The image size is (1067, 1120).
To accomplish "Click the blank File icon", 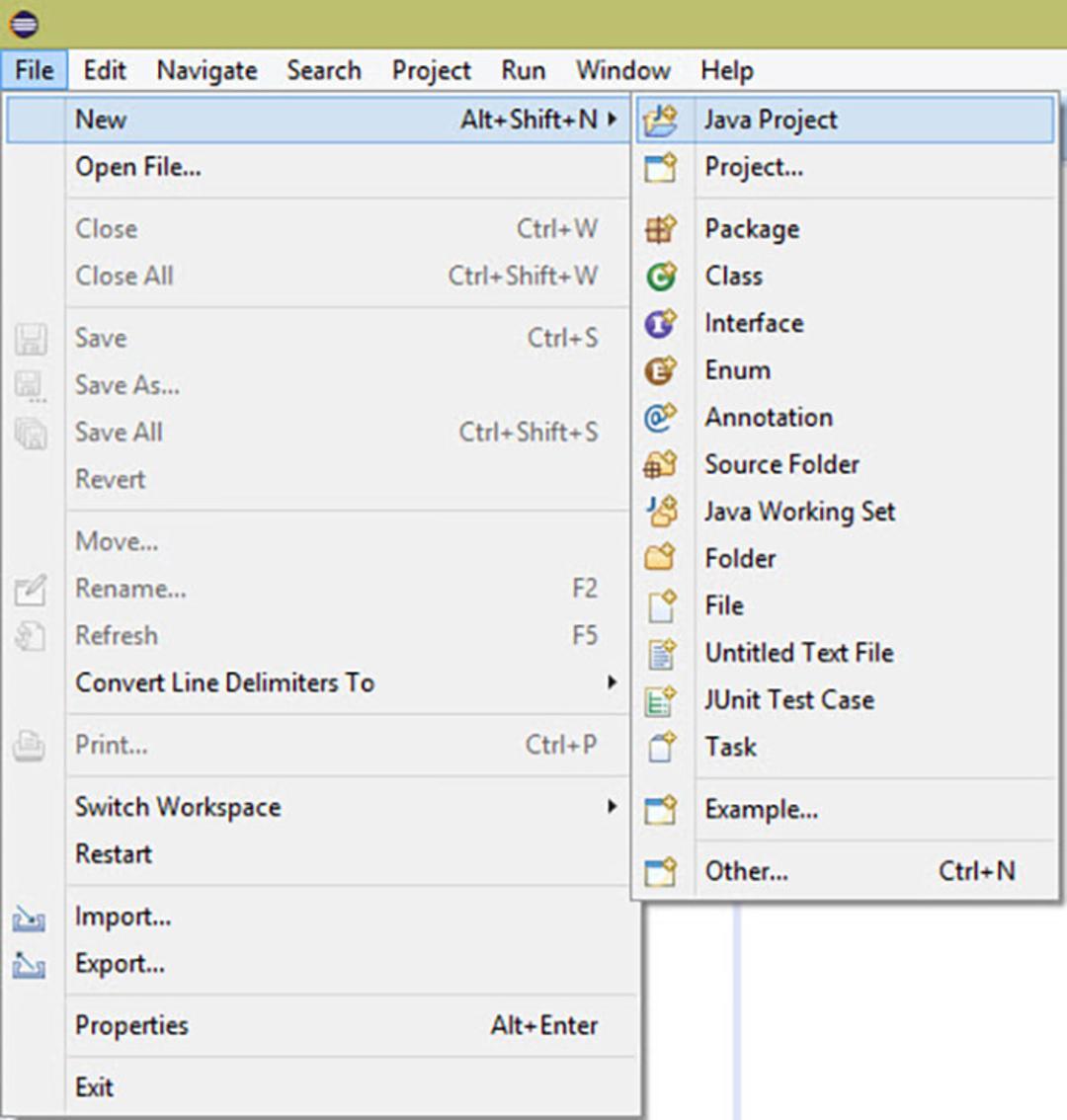I will point(660,605).
